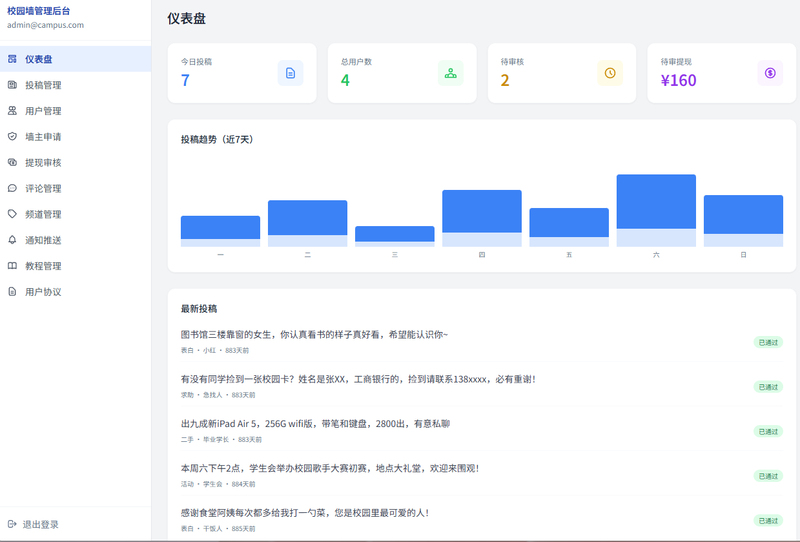
Task: Click the 表白 · 小红 · 883天前 meta line
Action: (x=215, y=351)
